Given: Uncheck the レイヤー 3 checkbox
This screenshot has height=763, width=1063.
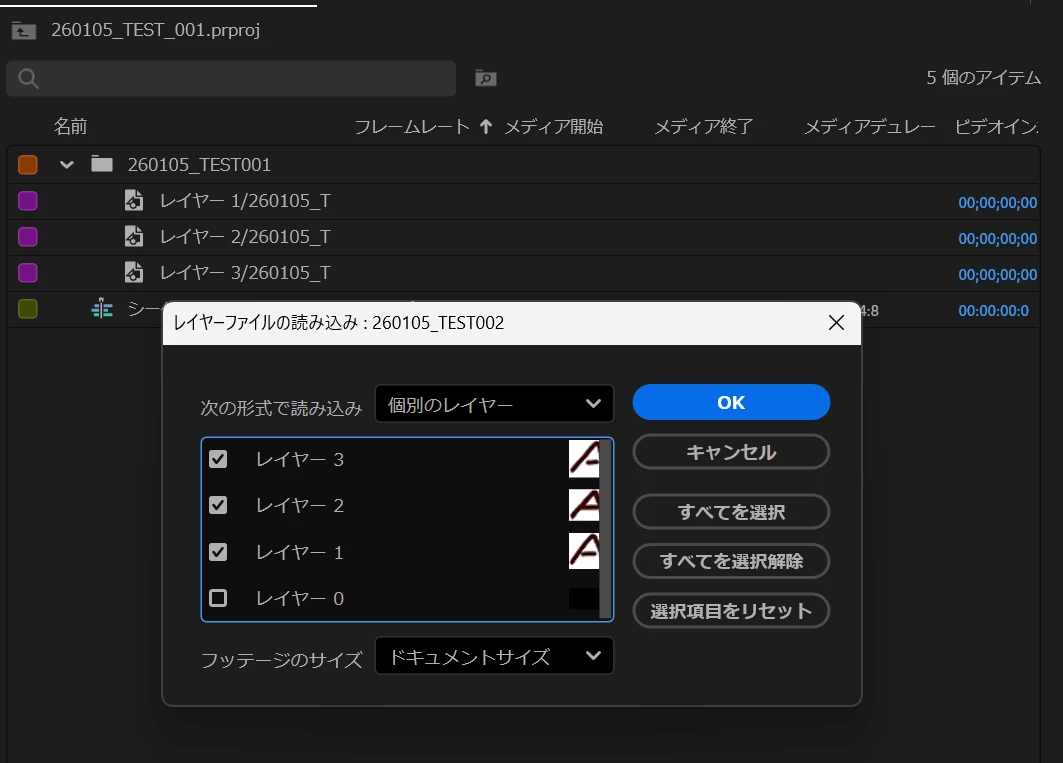Looking at the screenshot, I should (218, 459).
